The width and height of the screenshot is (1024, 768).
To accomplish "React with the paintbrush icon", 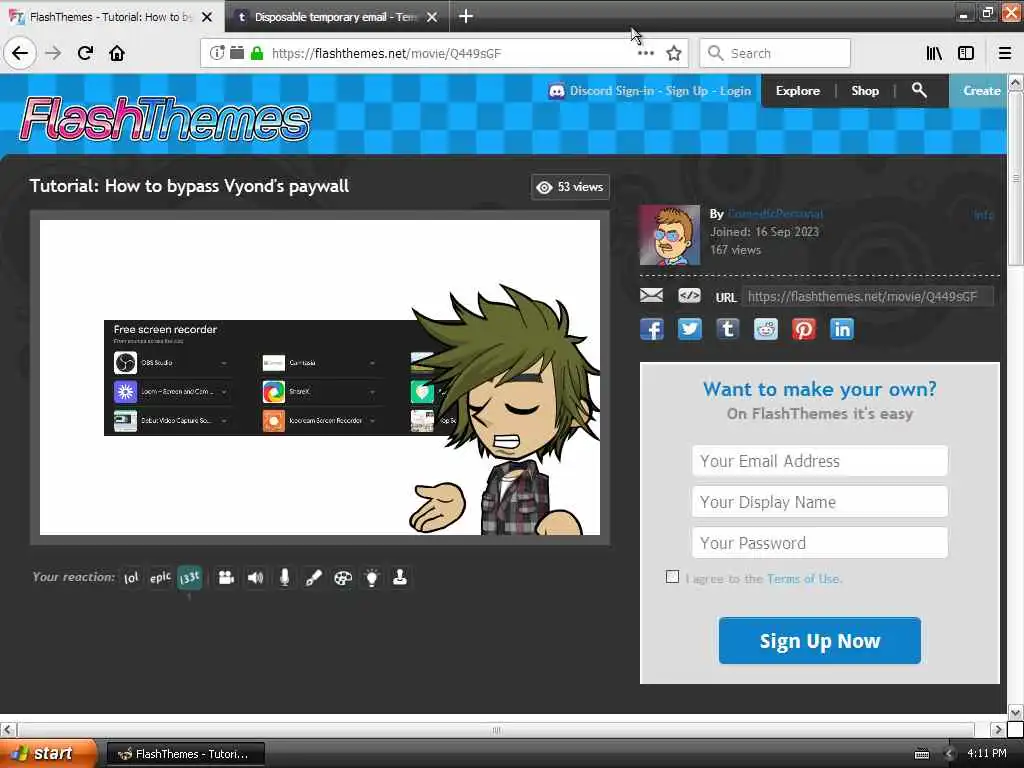I will (x=313, y=577).
